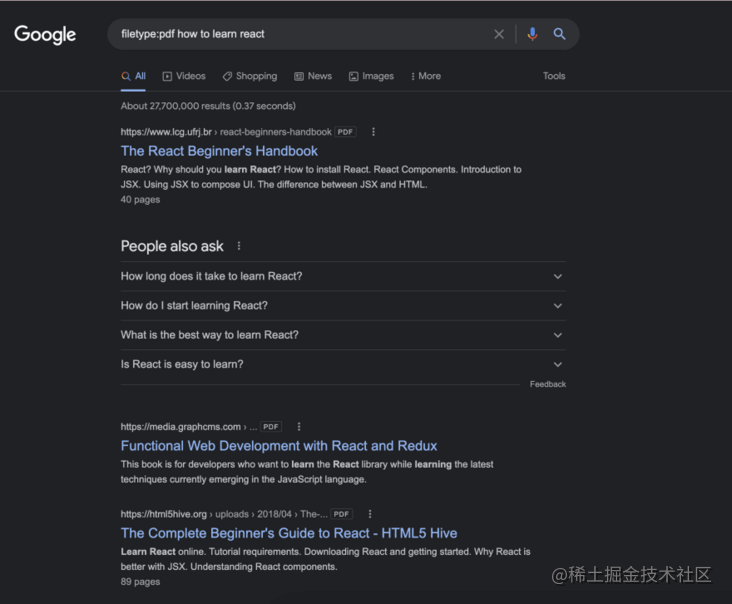
Task: Open three-dot menu for html5hive.org result
Action: tap(370, 514)
